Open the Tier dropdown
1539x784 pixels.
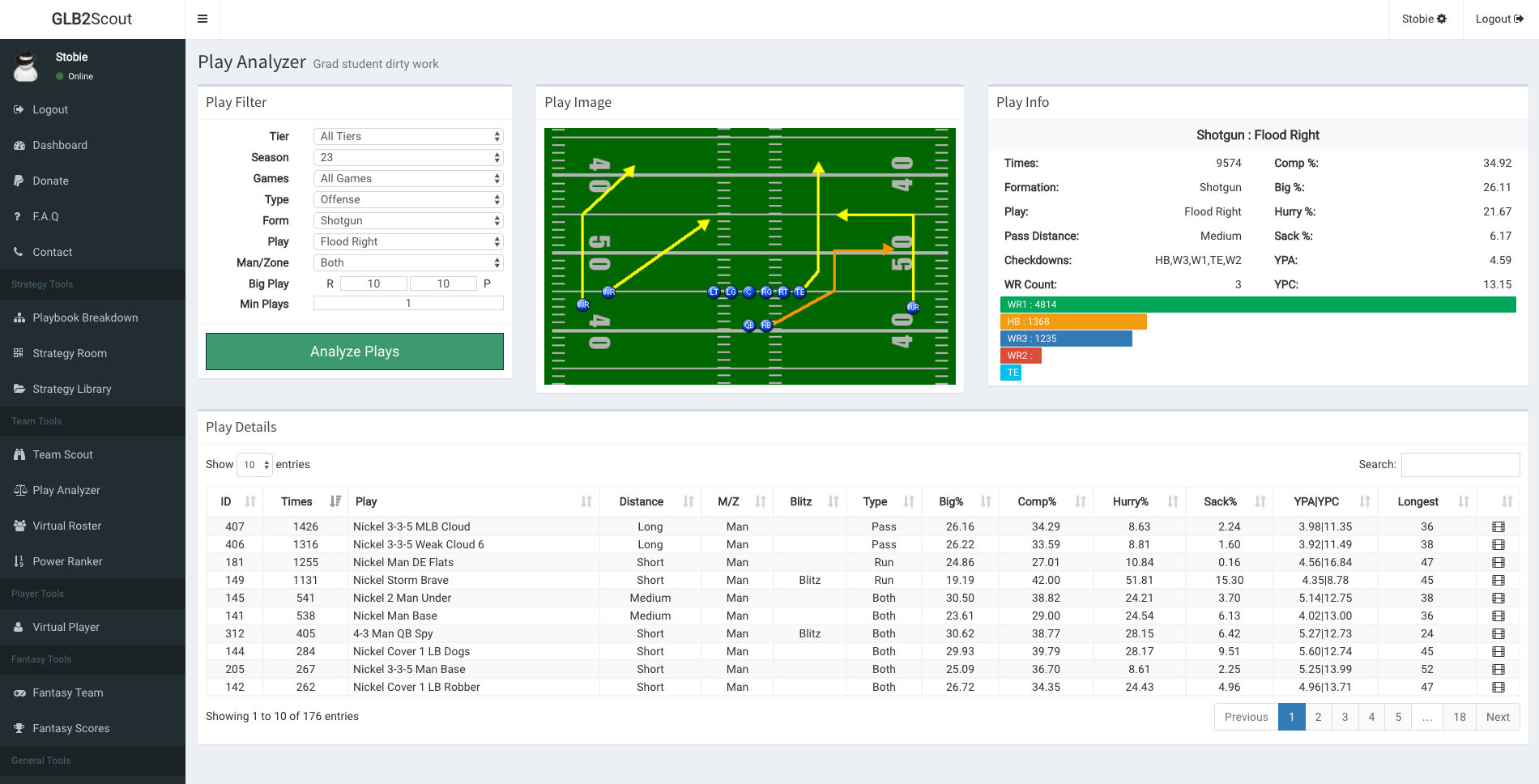(x=408, y=136)
